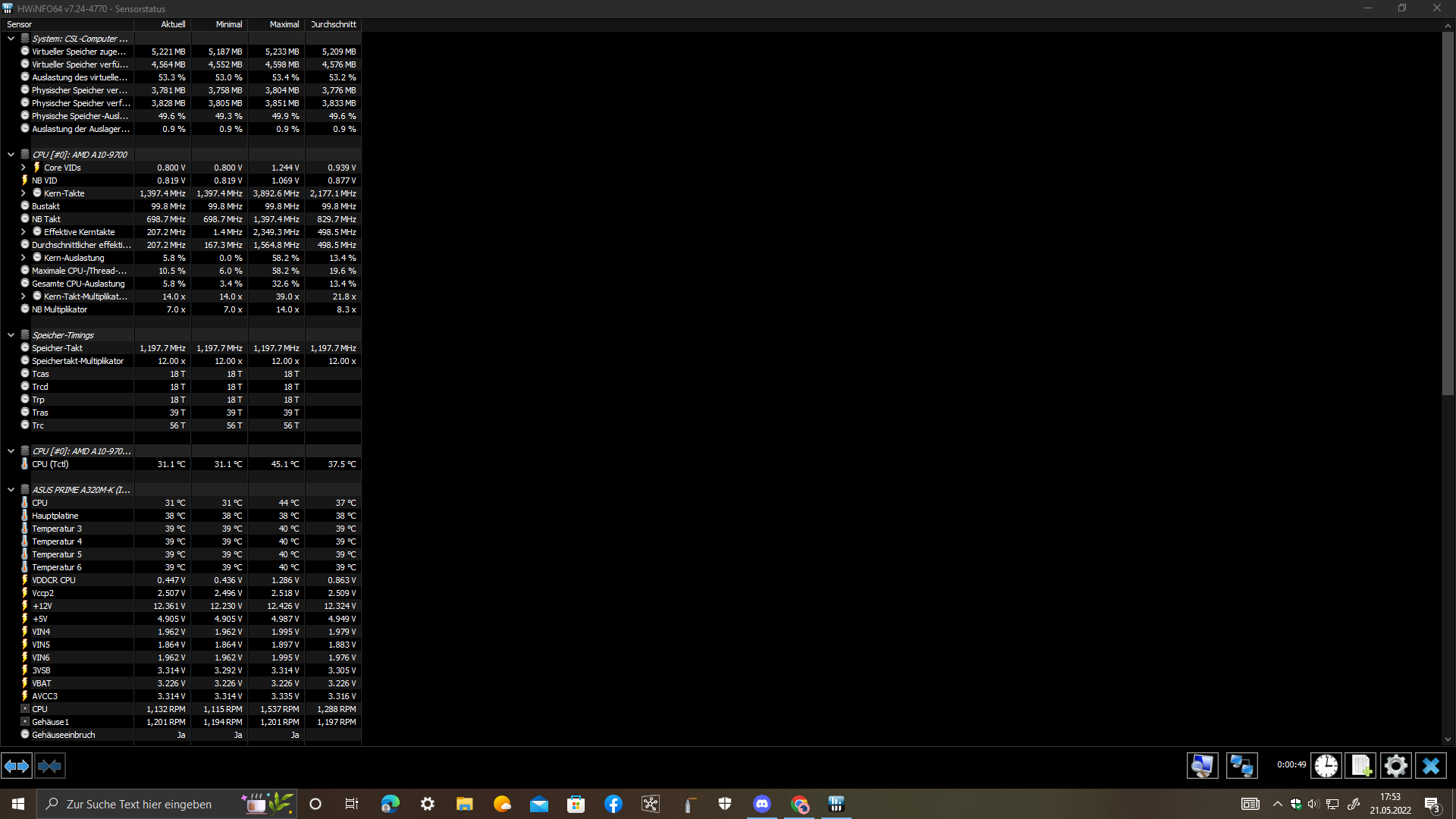Select the Gehäuseeinbruch sensor row
This screenshot has height=819, width=1456.
64,735
